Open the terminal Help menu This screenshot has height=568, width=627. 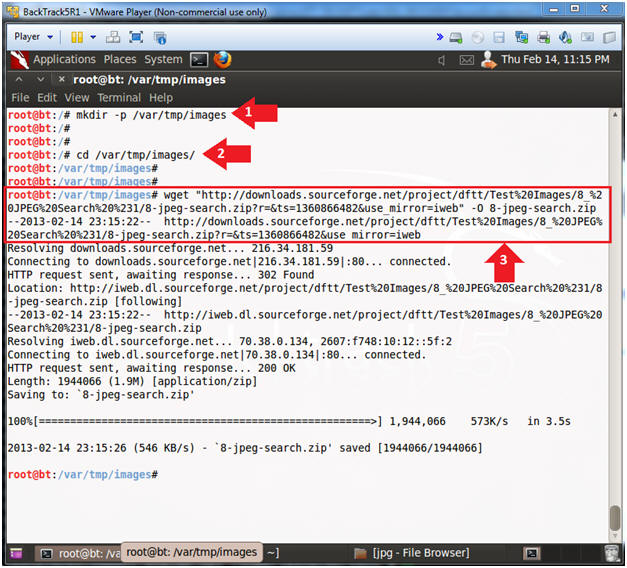pyautogui.click(x=161, y=98)
